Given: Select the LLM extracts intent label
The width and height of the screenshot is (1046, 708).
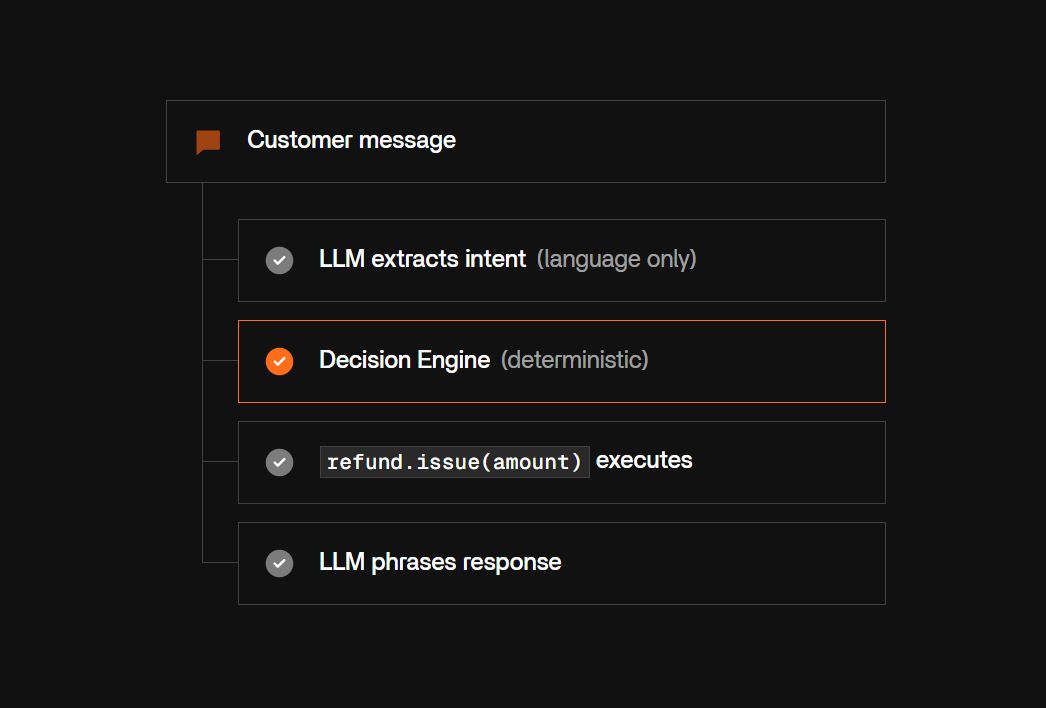Looking at the screenshot, I should click(x=422, y=259).
